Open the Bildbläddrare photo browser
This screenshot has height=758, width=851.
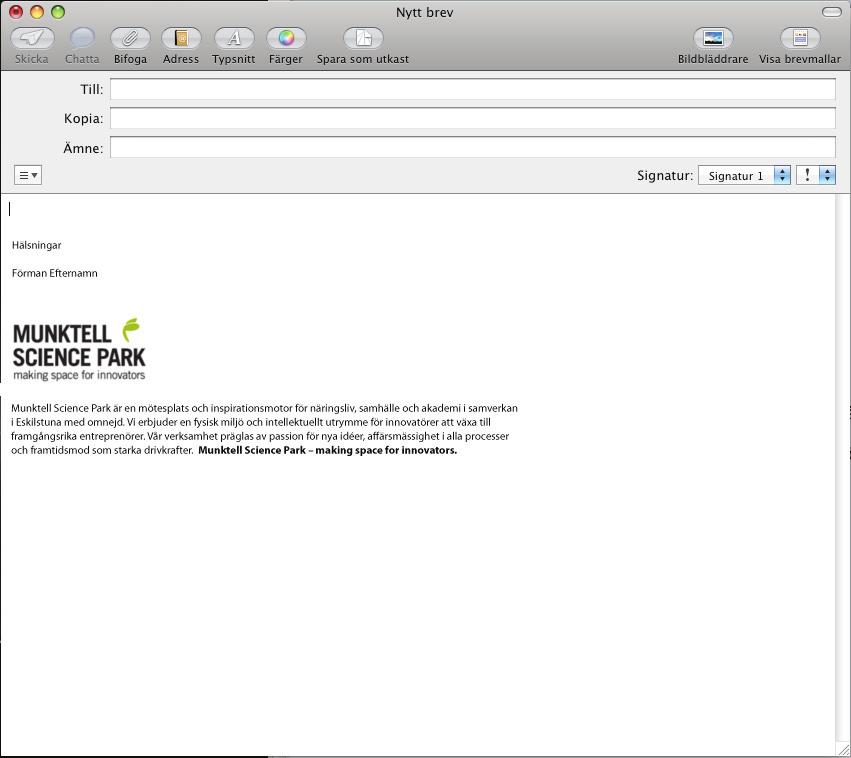713,38
